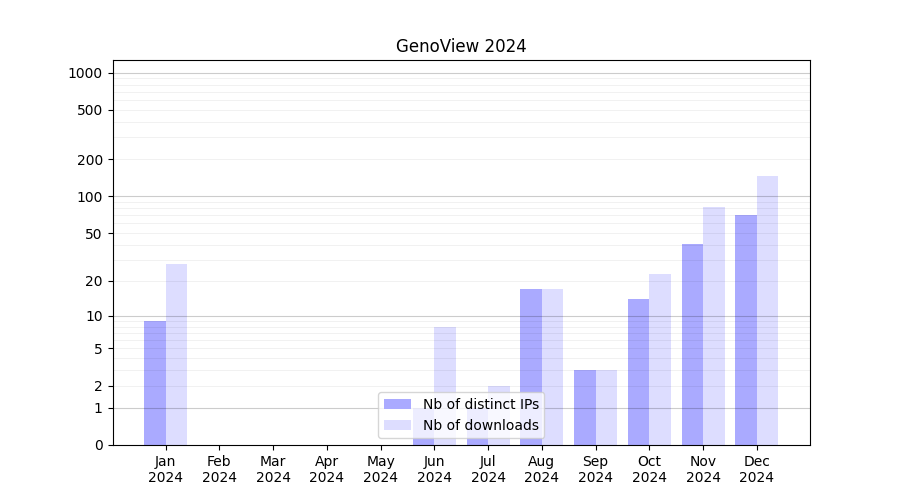Select the Nb of downloads legend label

[x=480, y=425]
